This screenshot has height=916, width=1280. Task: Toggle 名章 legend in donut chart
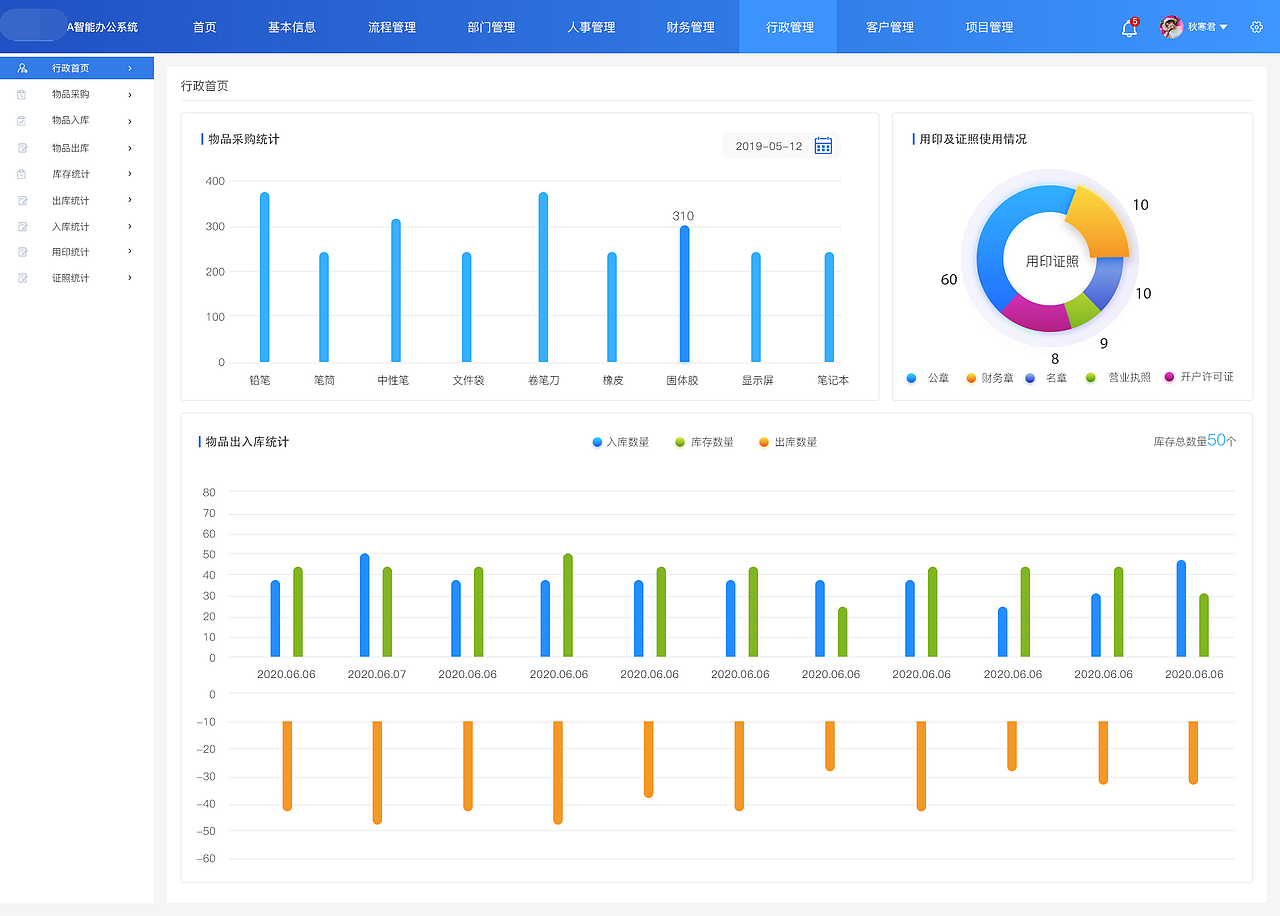tap(1047, 378)
